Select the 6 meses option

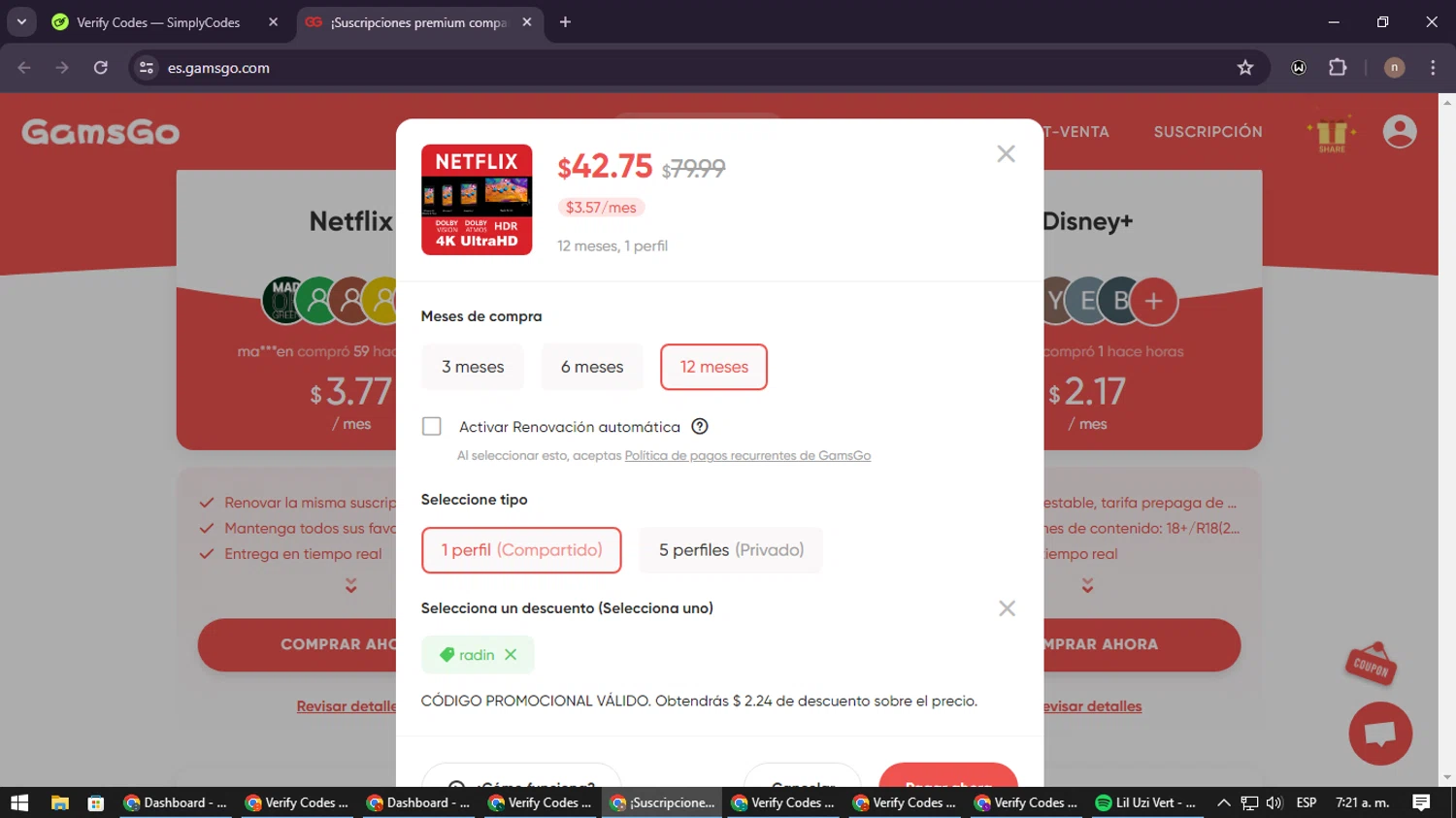point(592,367)
